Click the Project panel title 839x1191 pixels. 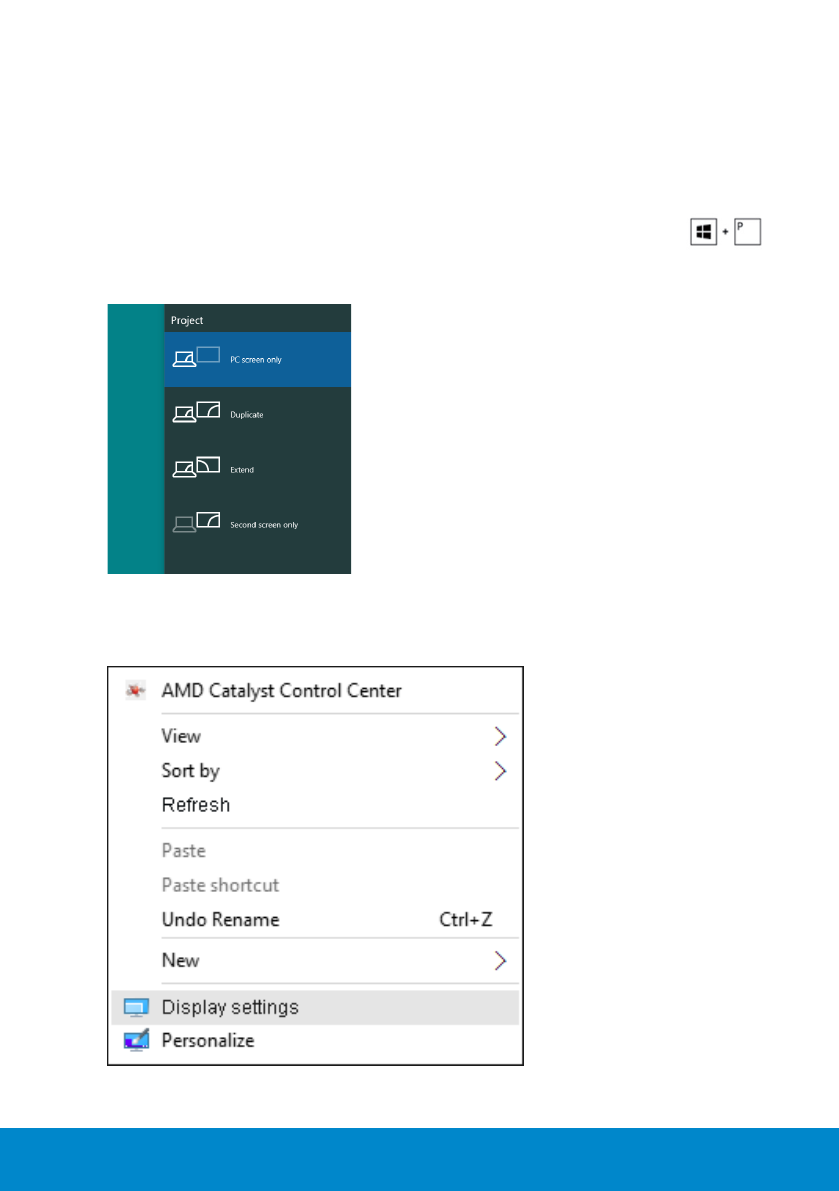pos(187,320)
